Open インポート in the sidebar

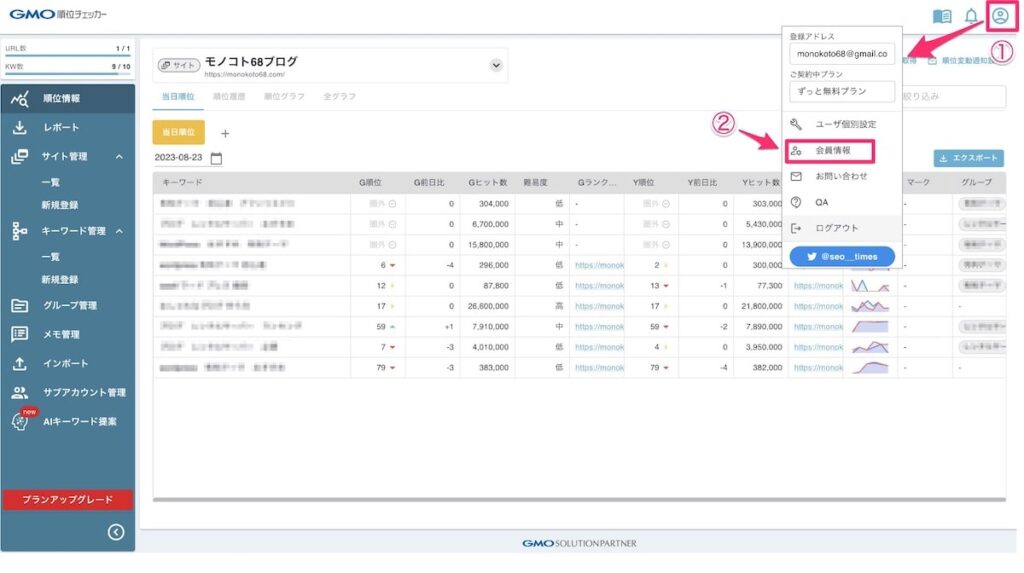coord(68,363)
